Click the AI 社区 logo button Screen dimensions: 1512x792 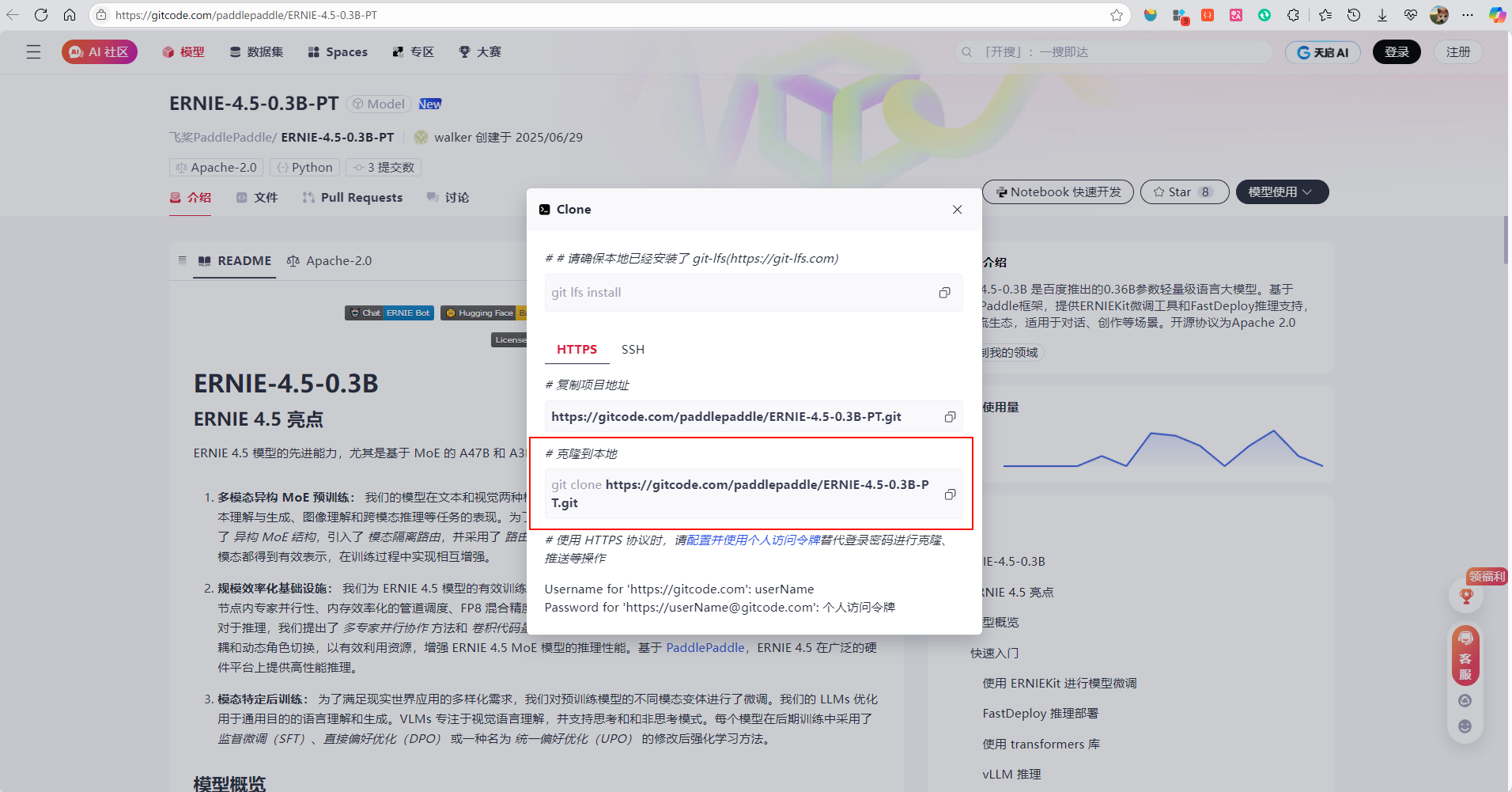[x=100, y=52]
